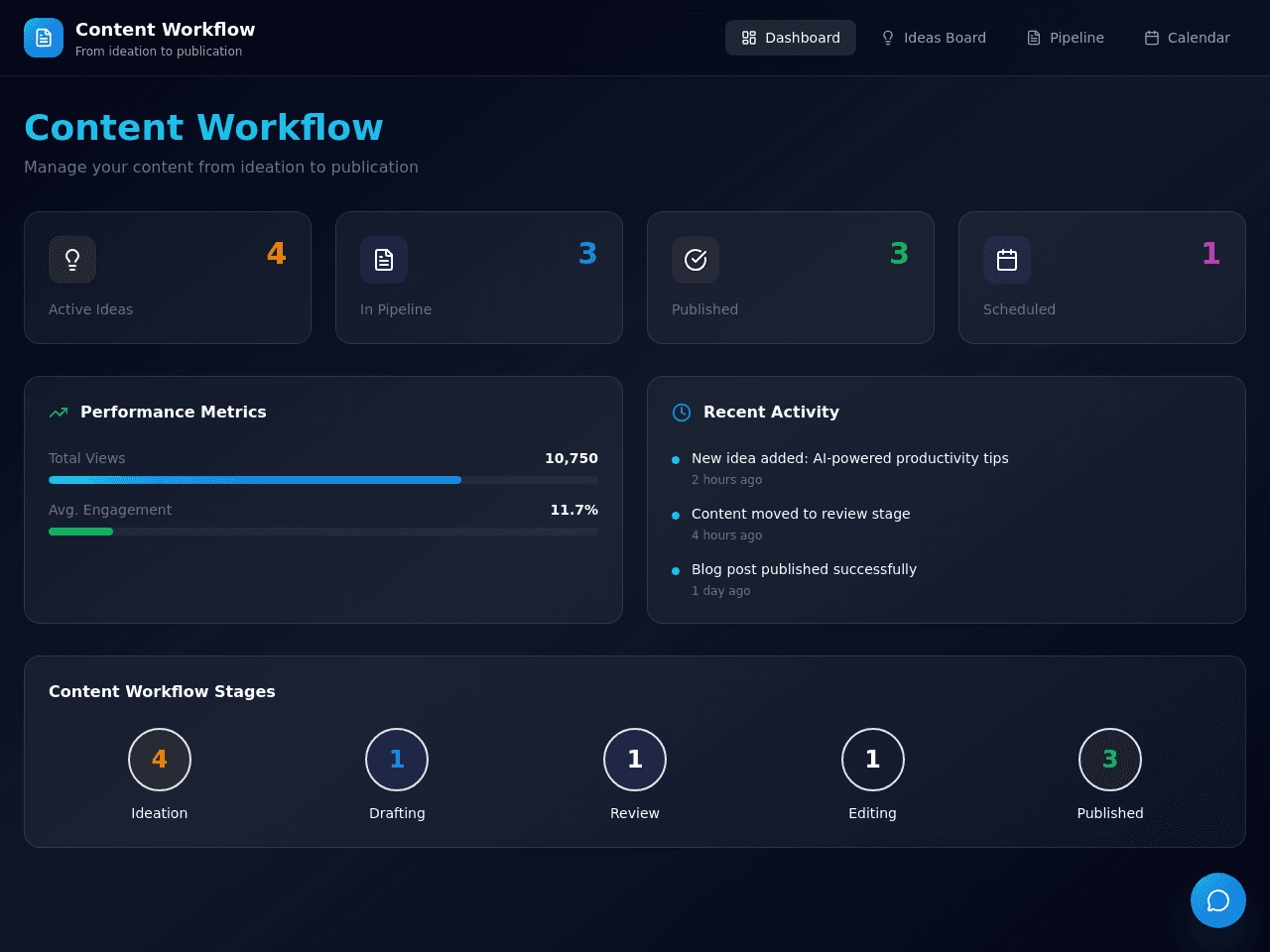Select the 11.7% engagement value
Image resolution: width=1270 pixels, height=952 pixels.
click(x=574, y=510)
